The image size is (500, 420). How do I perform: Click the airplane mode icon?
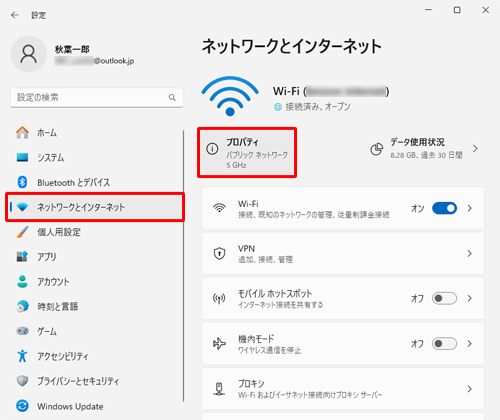219,343
